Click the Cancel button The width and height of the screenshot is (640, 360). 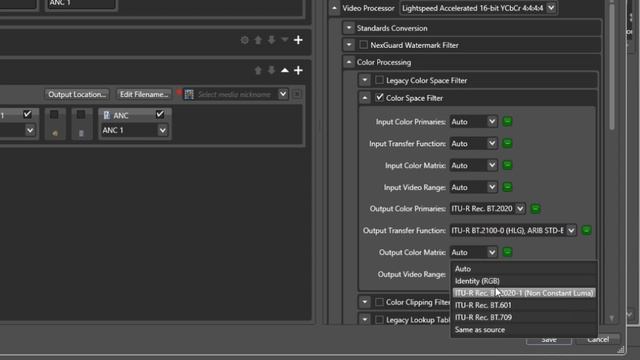(x=598, y=340)
